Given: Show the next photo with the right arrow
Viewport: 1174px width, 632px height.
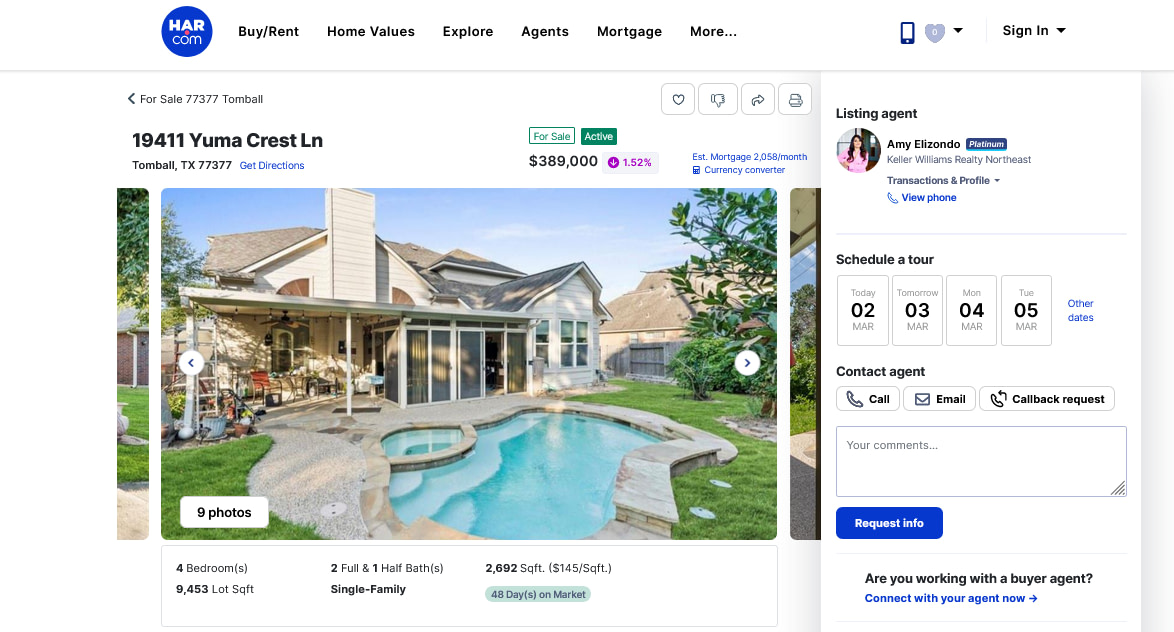Looking at the screenshot, I should click(747, 362).
